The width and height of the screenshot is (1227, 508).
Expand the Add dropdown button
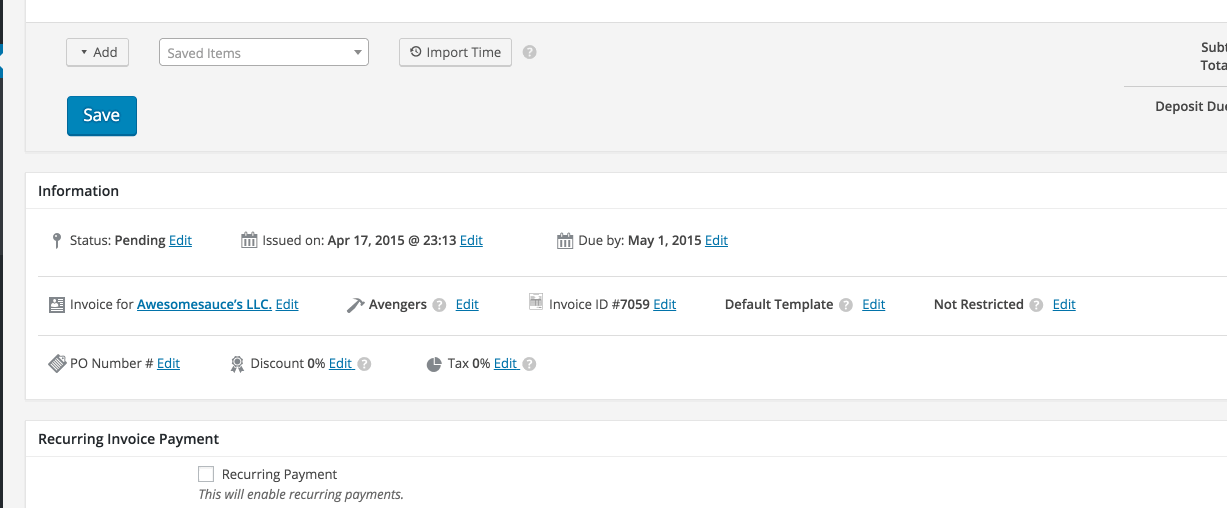[x=98, y=52]
